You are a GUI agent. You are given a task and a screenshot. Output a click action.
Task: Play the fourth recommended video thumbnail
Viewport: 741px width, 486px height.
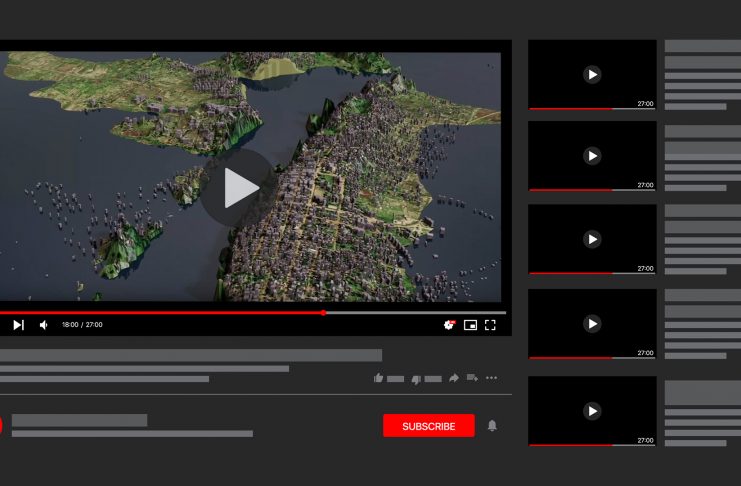click(x=592, y=324)
